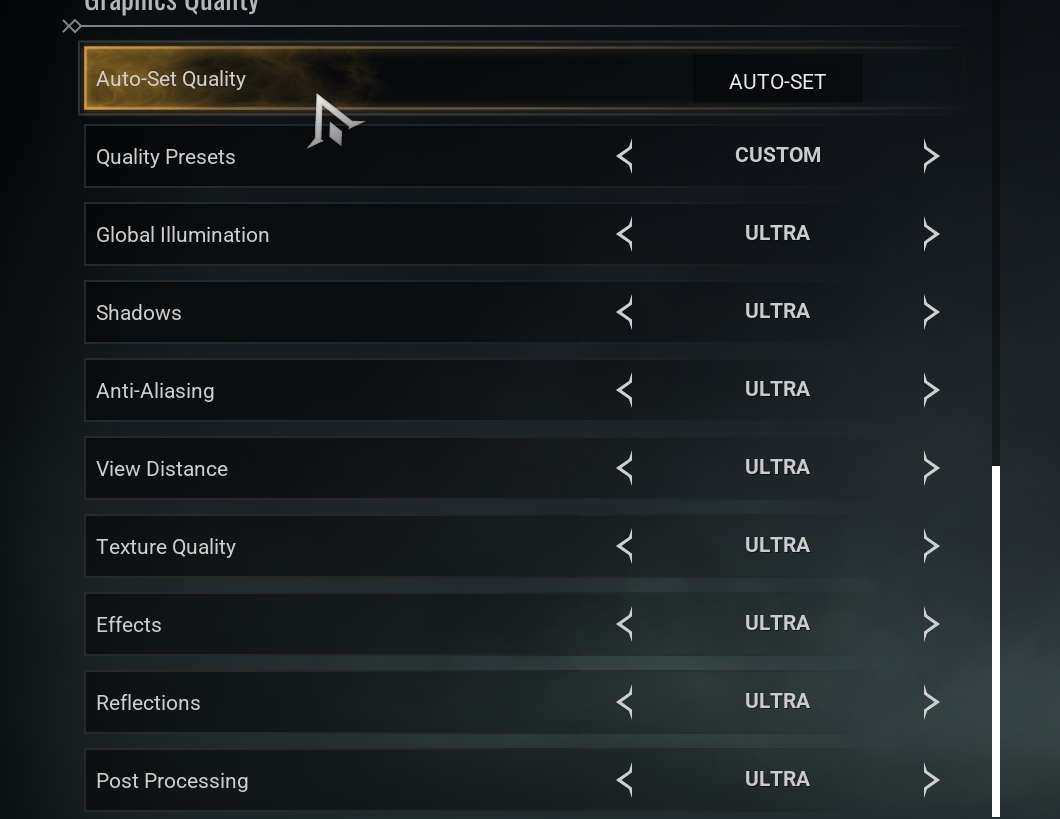
Task: Increase Shadows quality with right arrow
Action: tap(931, 312)
